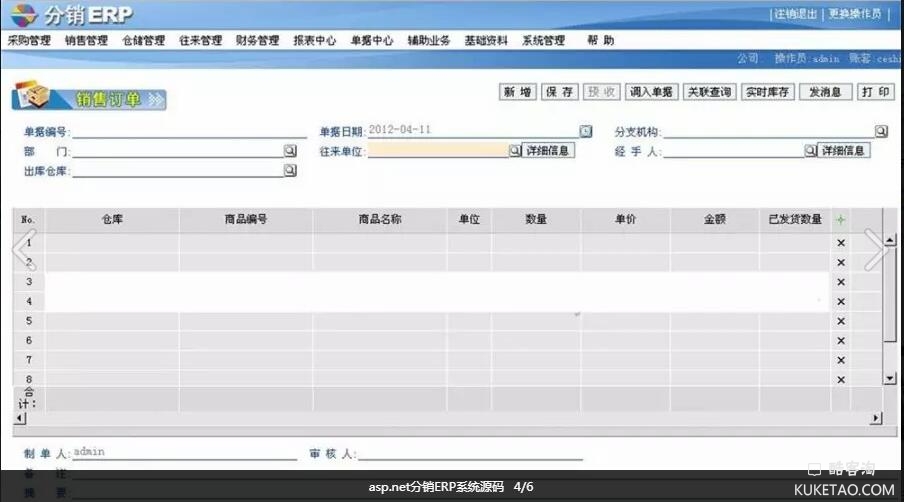Viewport: 904px width, 502px height.
Task: Open the 辅助业务 menu
Action: point(429,40)
